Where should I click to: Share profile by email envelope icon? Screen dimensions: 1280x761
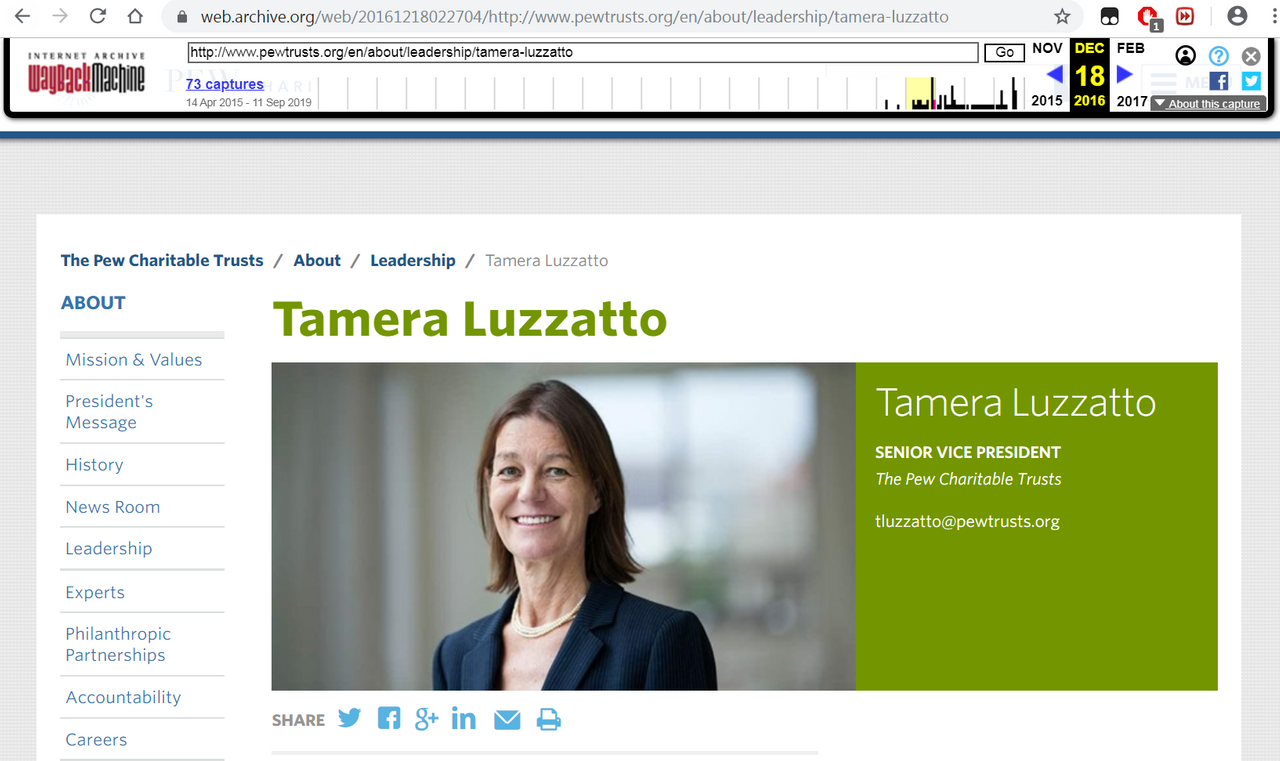[507, 719]
